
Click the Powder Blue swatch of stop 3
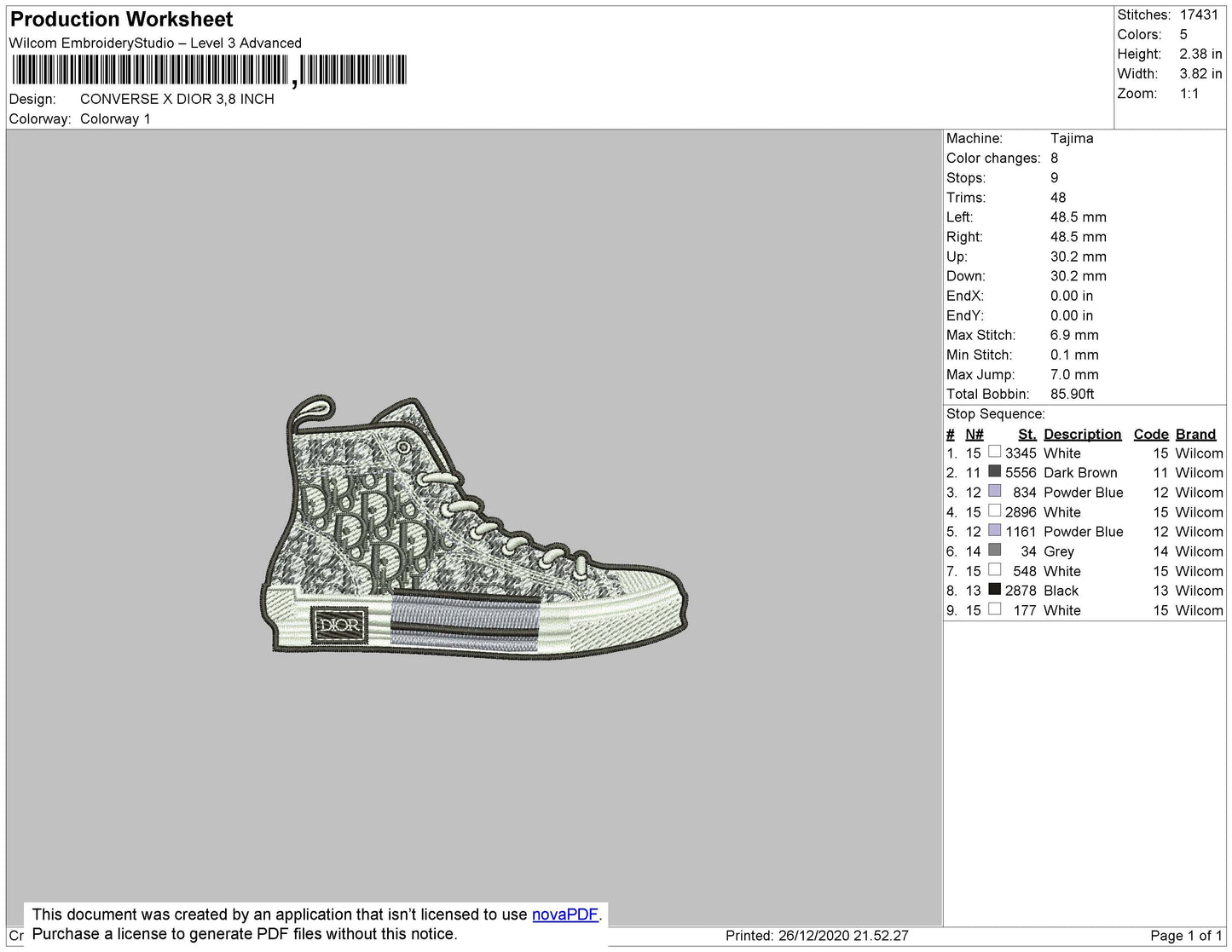tap(994, 491)
